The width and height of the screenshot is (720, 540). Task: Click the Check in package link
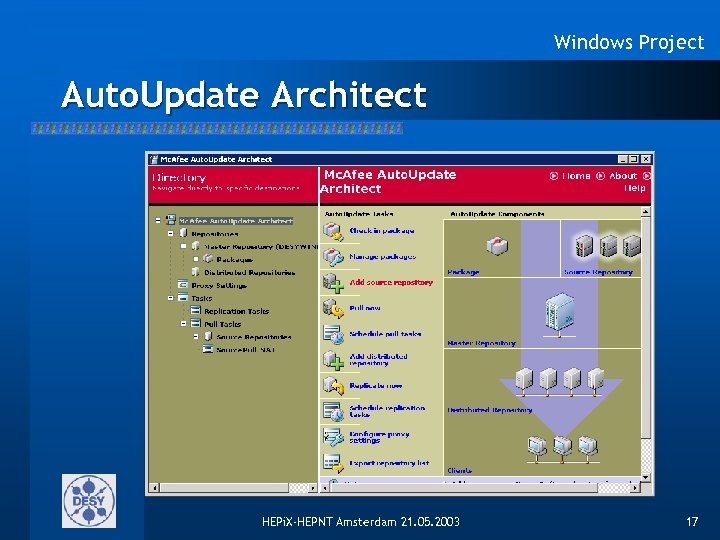382,231
